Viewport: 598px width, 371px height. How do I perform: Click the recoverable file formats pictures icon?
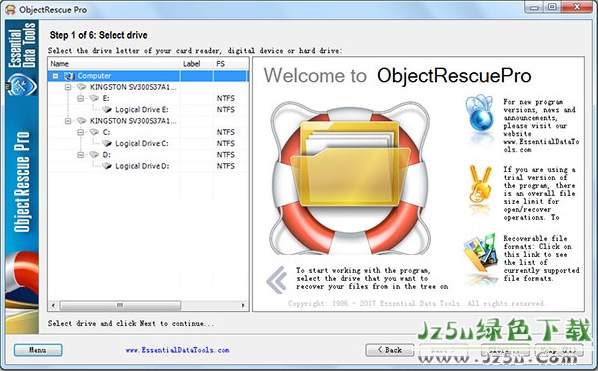481,253
